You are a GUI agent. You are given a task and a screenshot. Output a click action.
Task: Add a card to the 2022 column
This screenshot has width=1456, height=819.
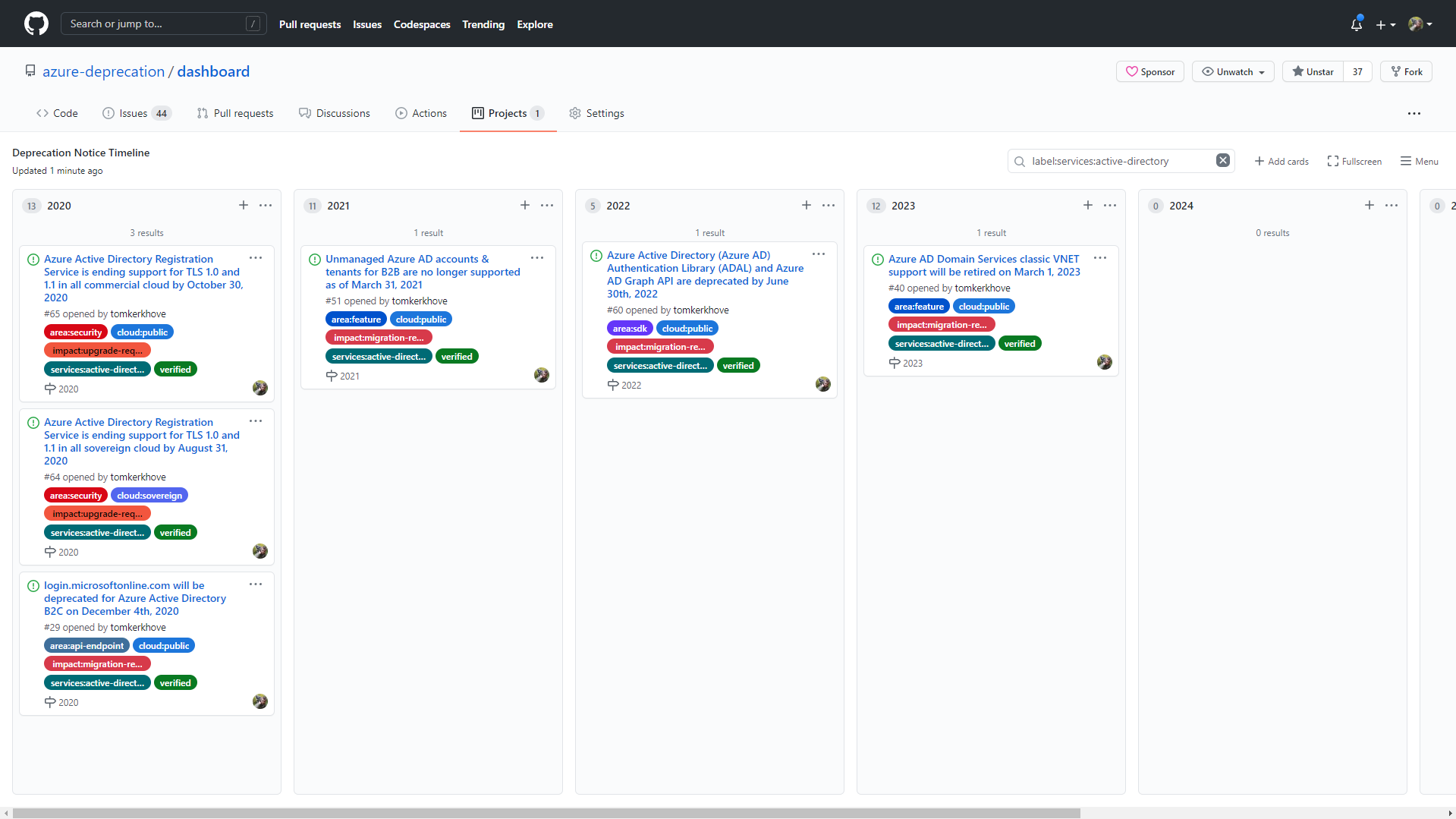click(x=807, y=205)
